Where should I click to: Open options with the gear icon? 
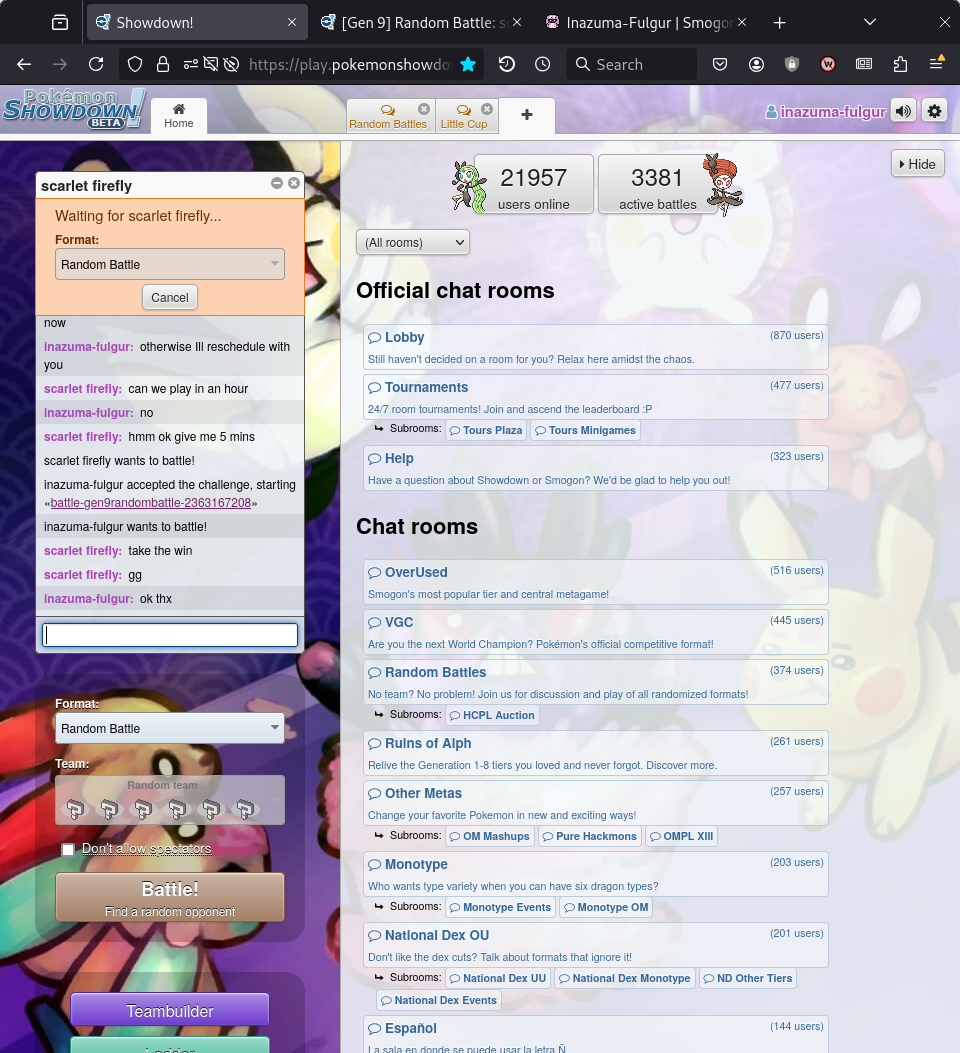coord(934,111)
